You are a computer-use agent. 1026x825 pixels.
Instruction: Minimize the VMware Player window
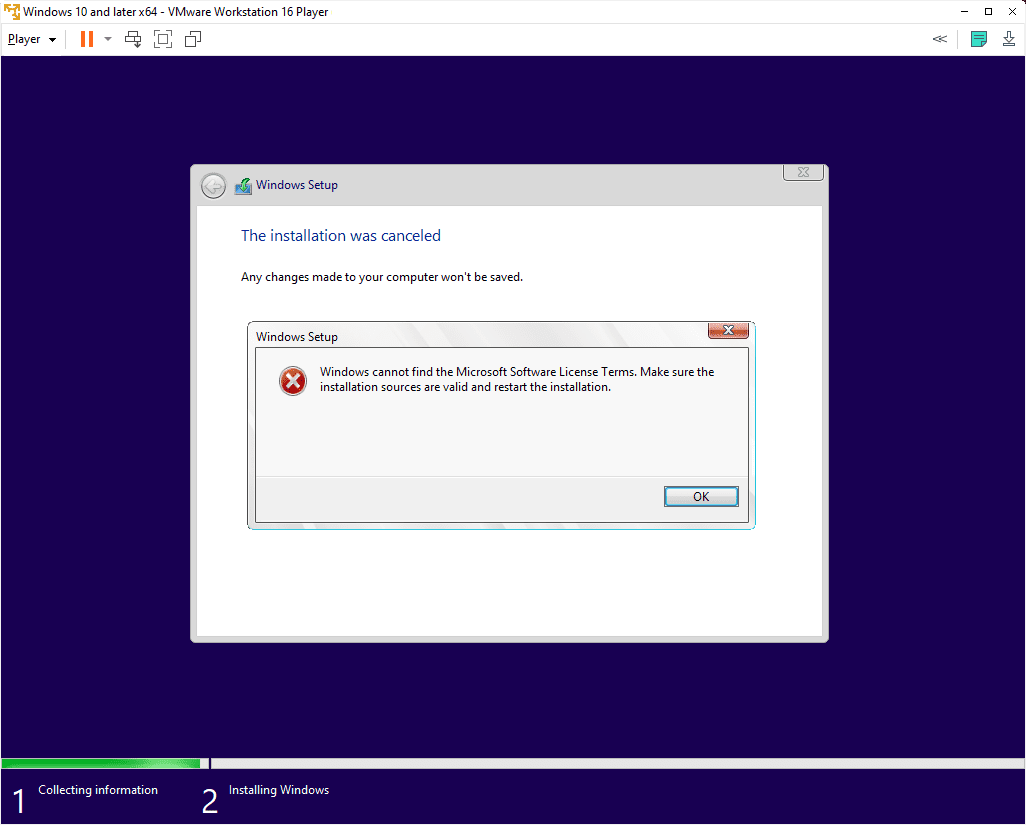(x=964, y=12)
